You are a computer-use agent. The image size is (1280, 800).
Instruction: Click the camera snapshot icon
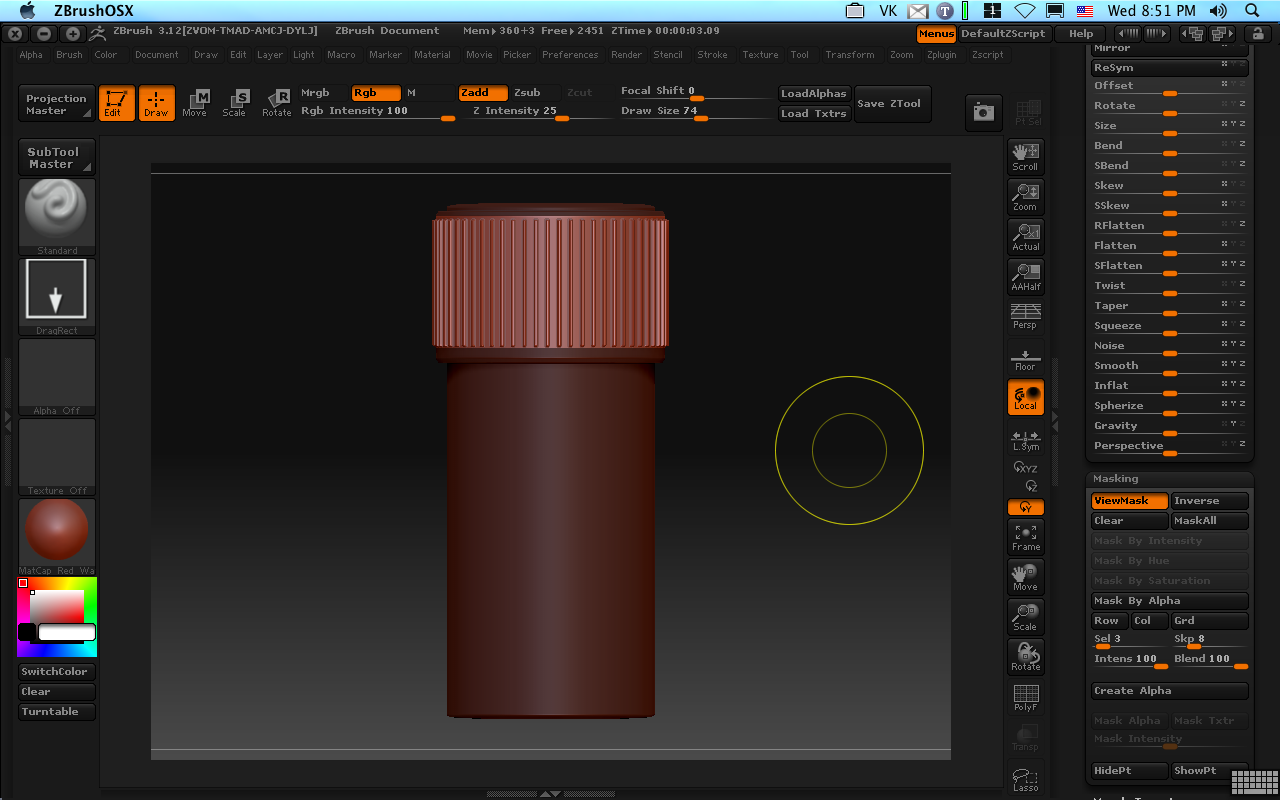point(984,113)
